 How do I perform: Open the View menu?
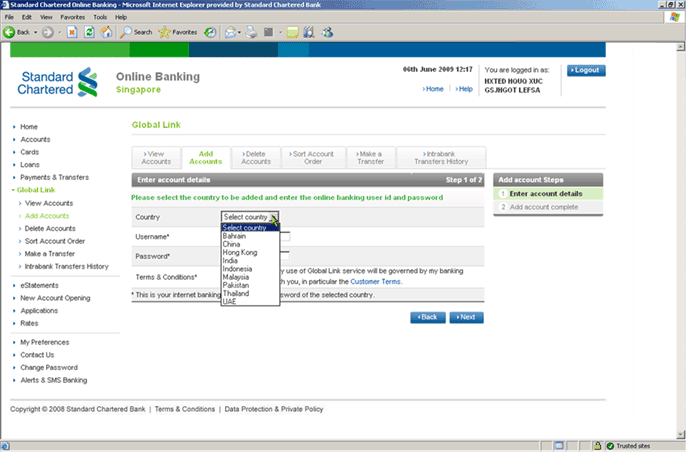[x=46, y=17]
